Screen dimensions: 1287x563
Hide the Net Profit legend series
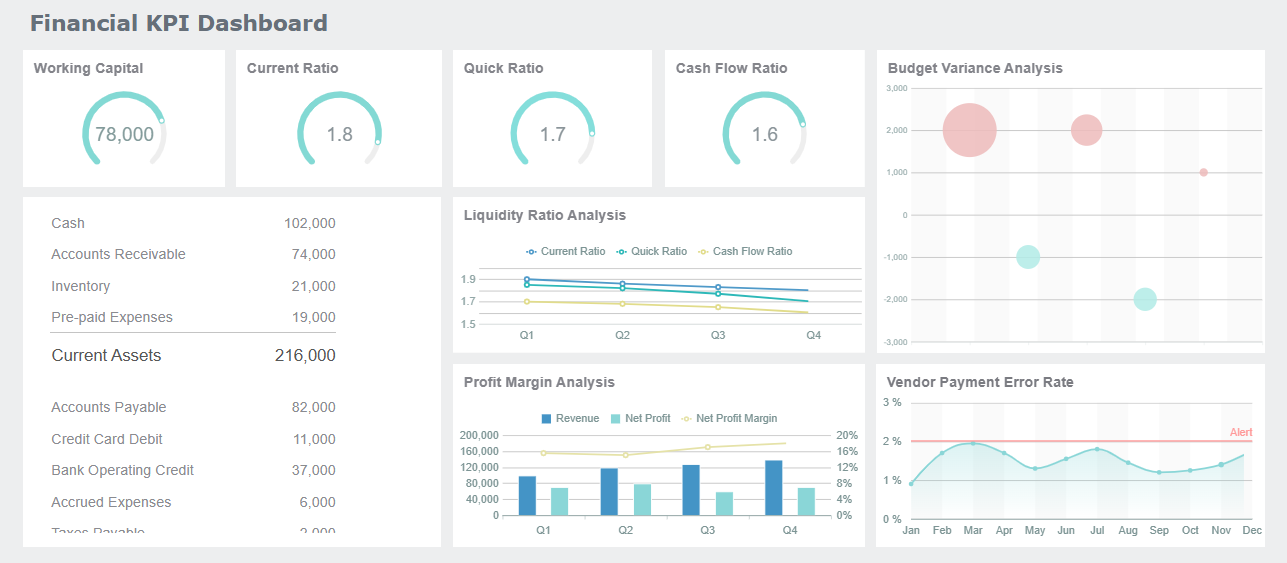pos(640,419)
